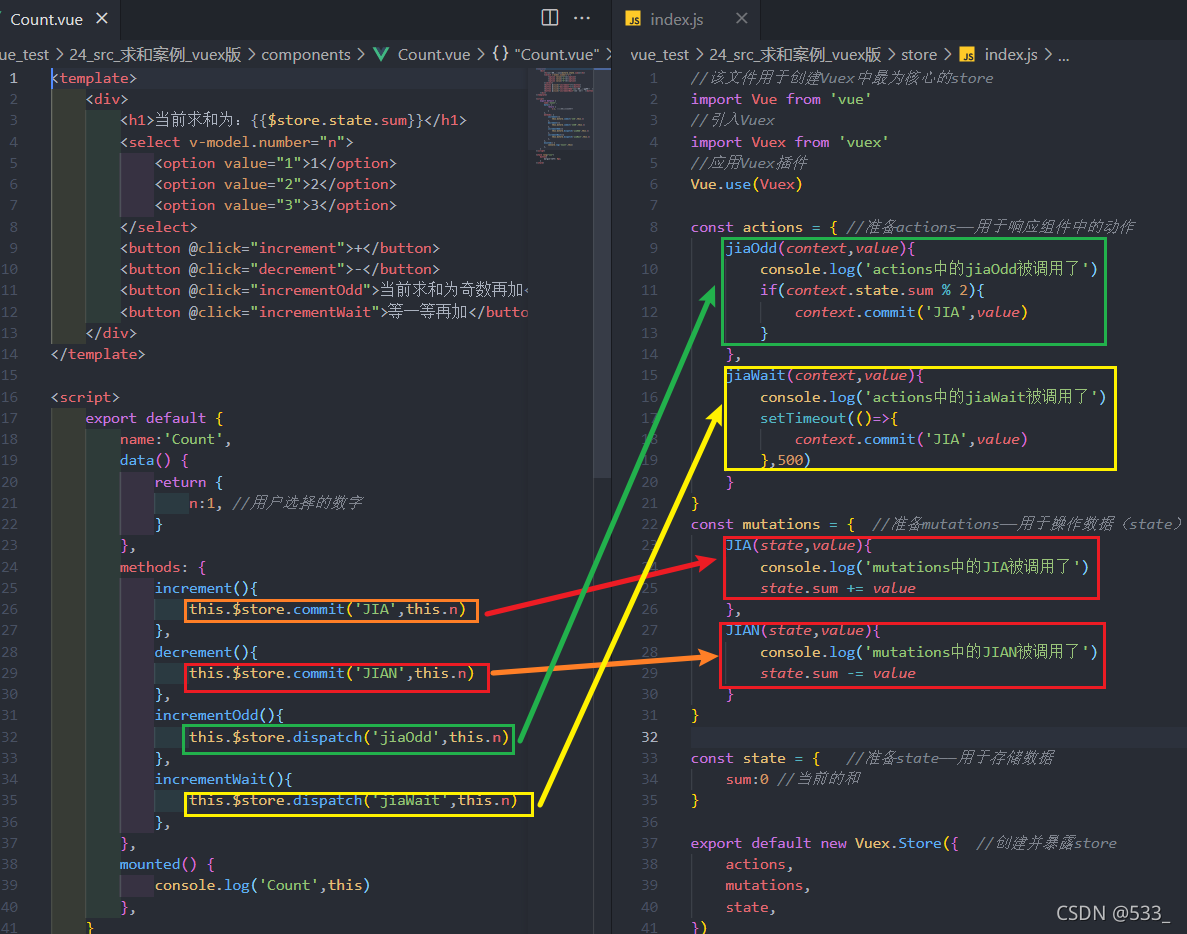Click 'const mutations = {' line
1187x934 pixels.
[x=773, y=525]
